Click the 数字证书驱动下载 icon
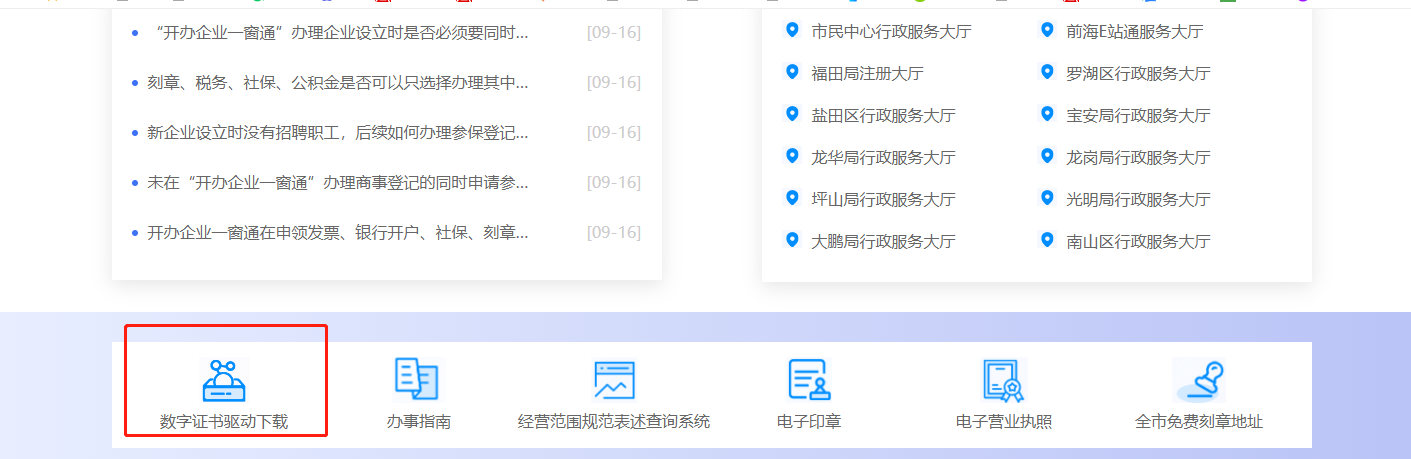The width and height of the screenshot is (1411, 459). pyautogui.click(x=224, y=380)
